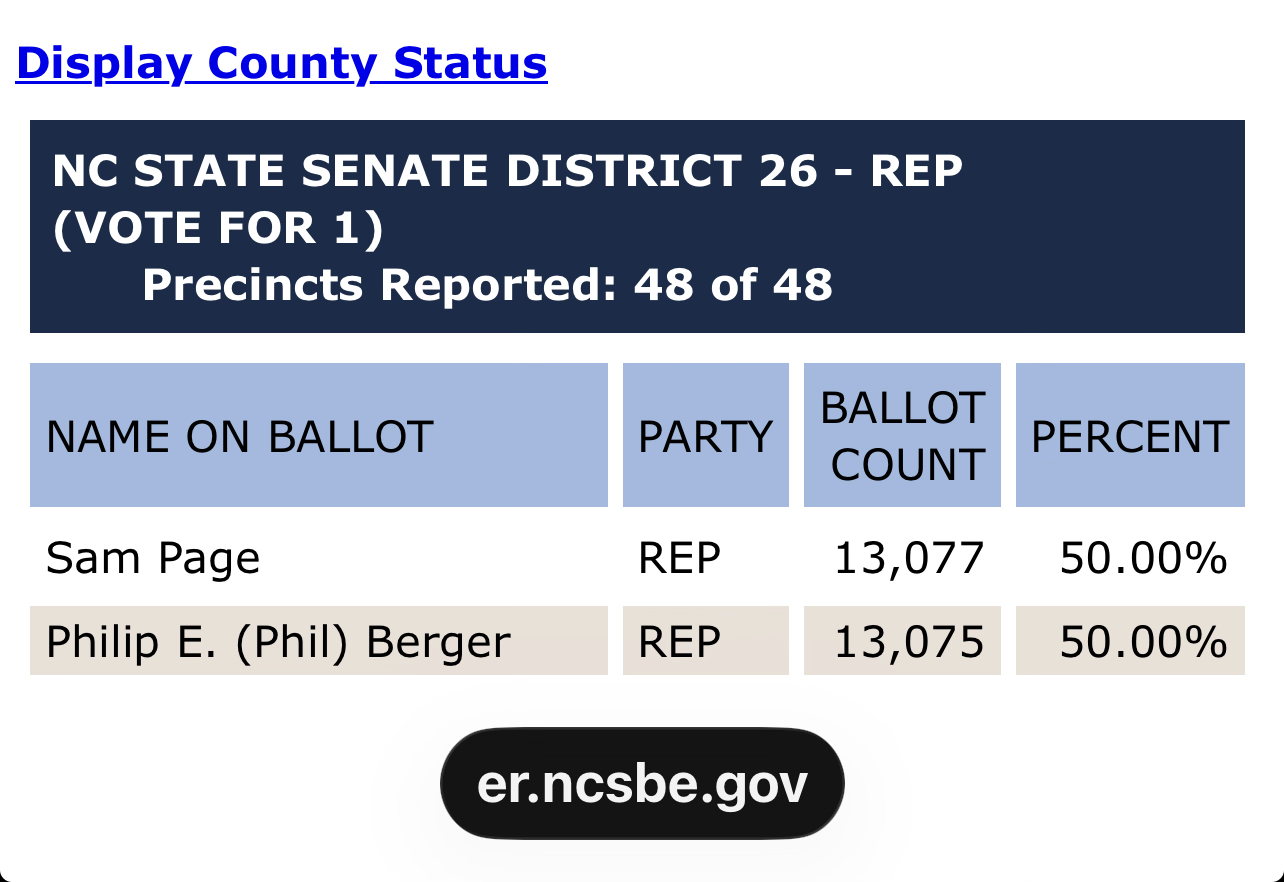Click the "48 of 48" precinct count
1284x882 pixels.
click(733, 285)
